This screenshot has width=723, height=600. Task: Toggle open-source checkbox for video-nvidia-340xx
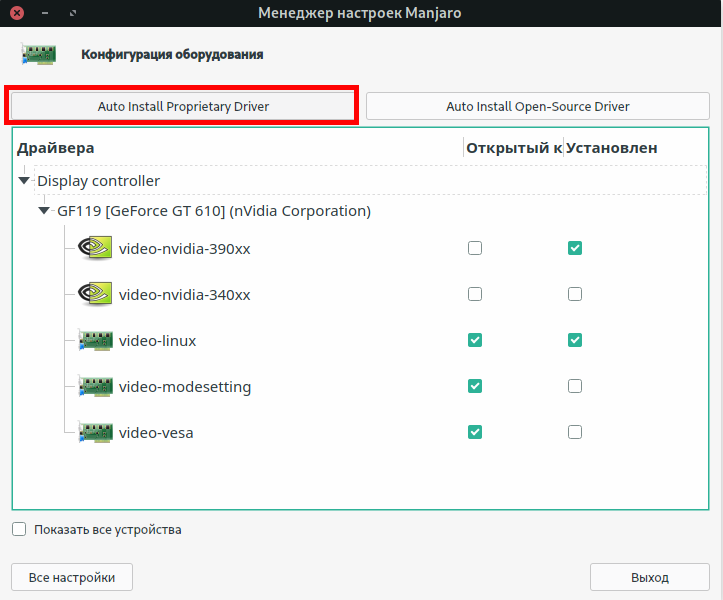click(475, 294)
